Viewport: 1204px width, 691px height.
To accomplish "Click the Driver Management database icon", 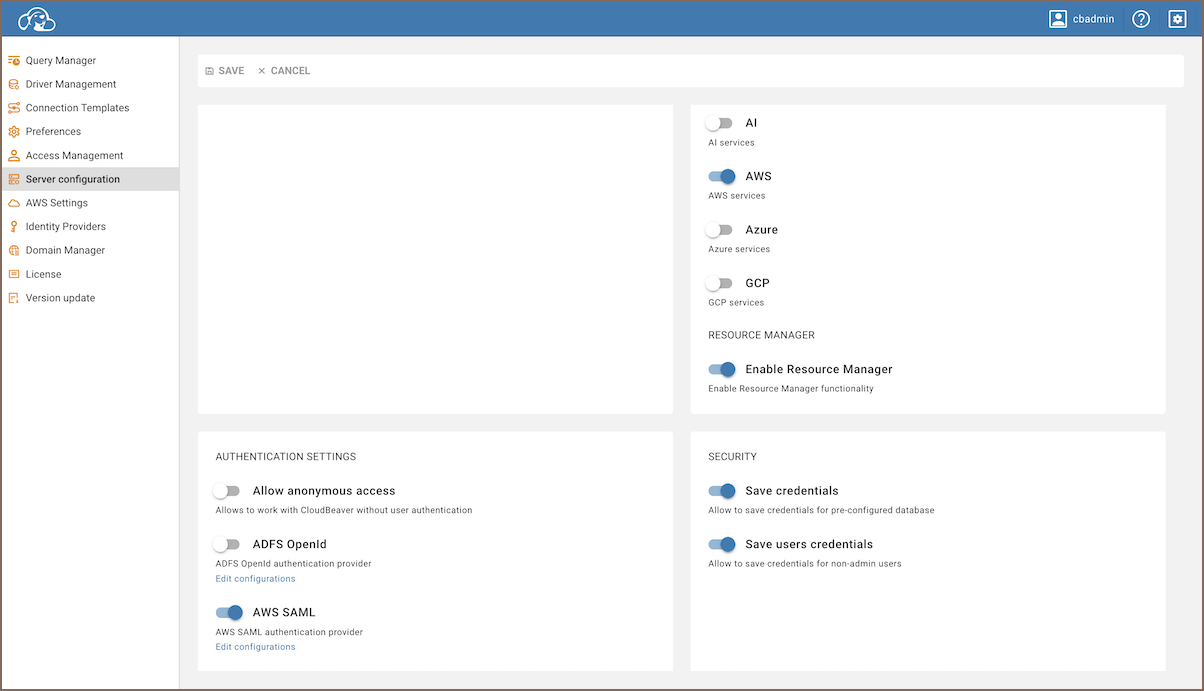I will pos(14,85).
